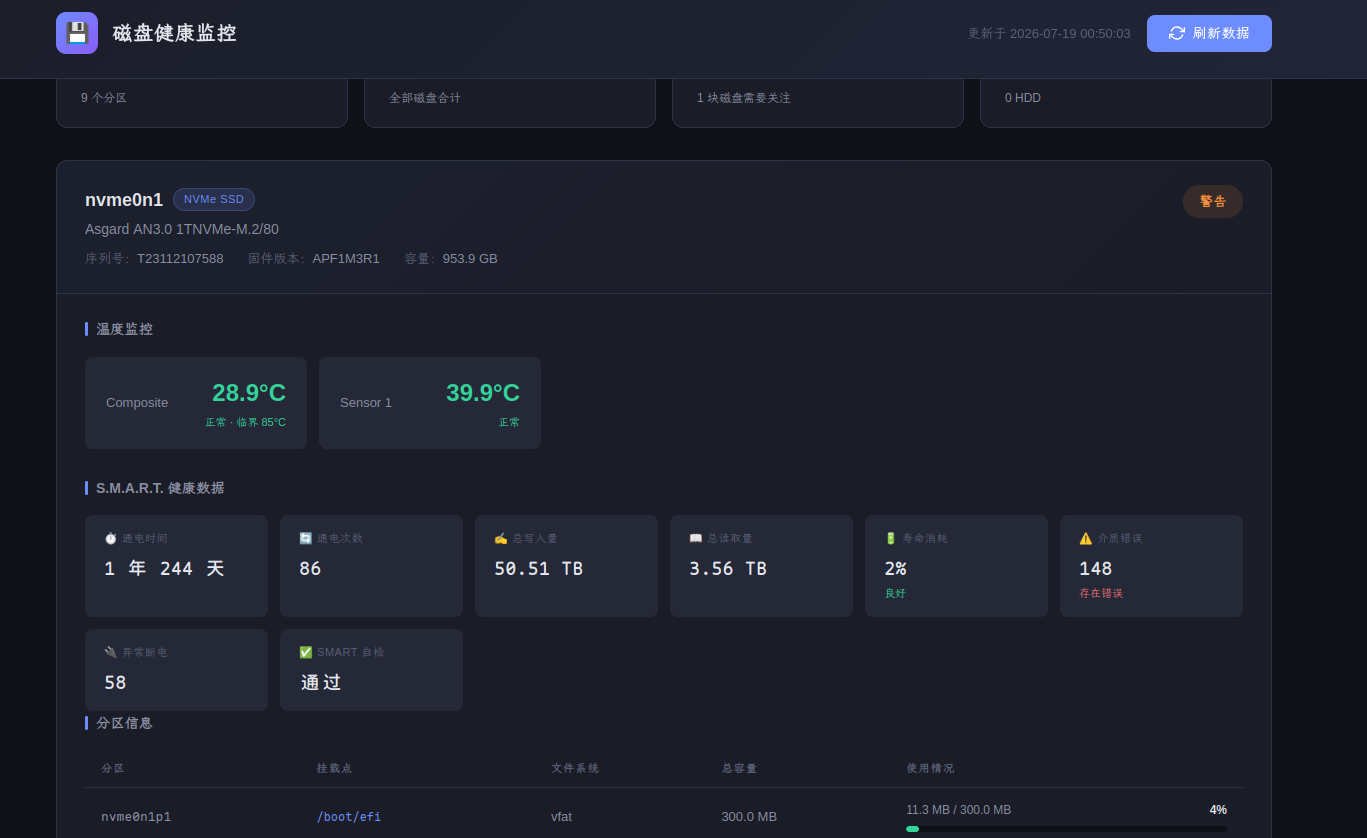Click the 良好 life status text

[895, 593]
